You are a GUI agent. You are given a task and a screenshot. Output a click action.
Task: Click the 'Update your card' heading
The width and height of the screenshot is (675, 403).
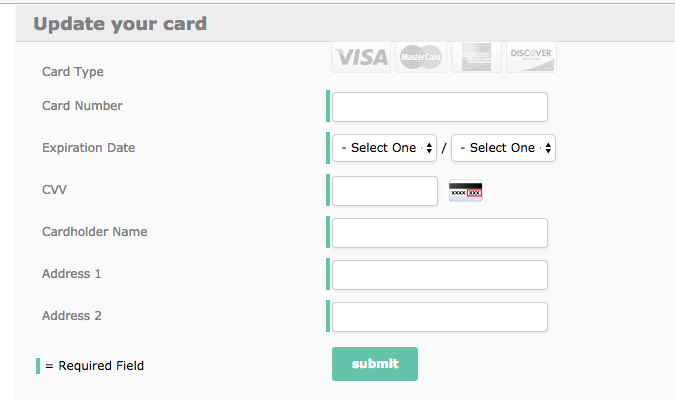coord(120,24)
